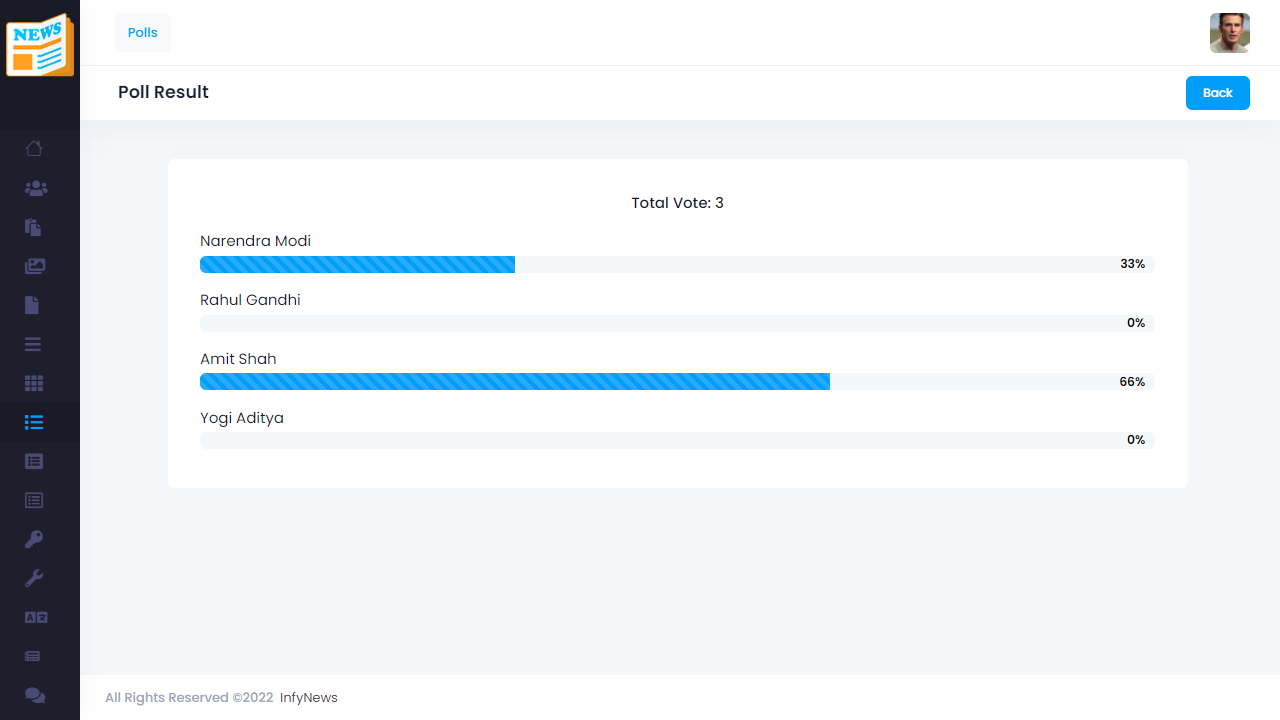Switch to the Polls tab
This screenshot has width=1280, height=720.
pyautogui.click(x=143, y=33)
